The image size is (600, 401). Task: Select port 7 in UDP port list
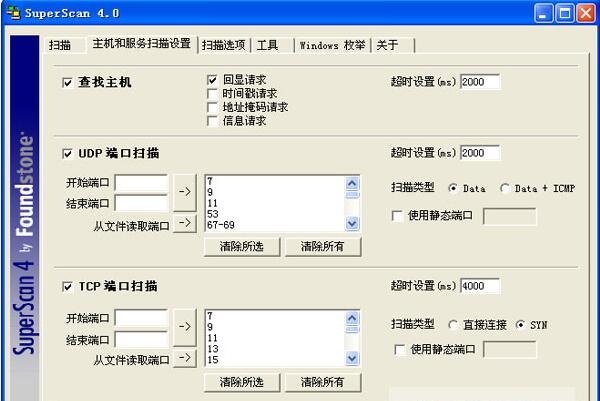[x=210, y=181]
